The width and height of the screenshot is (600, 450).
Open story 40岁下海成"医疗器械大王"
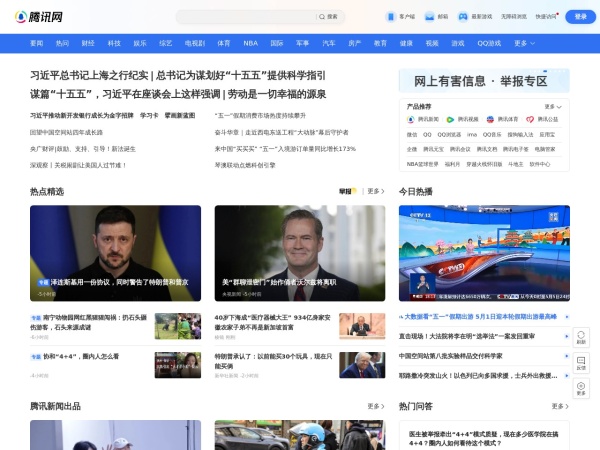[272, 322]
